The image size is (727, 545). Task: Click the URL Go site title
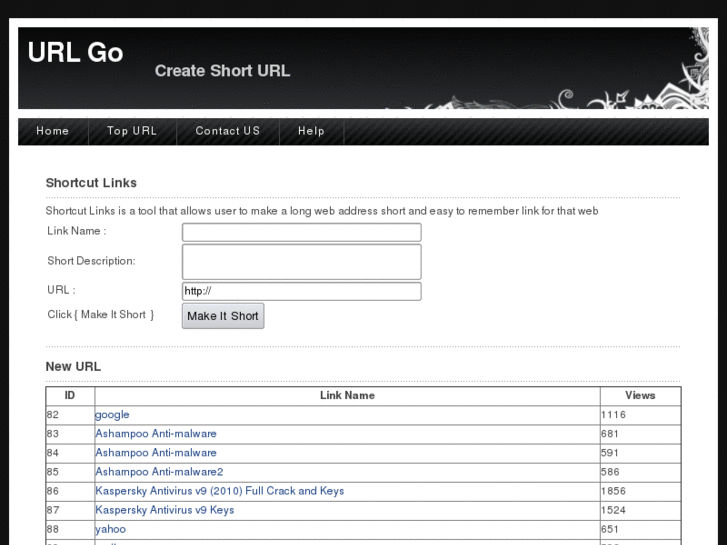click(x=76, y=52)
